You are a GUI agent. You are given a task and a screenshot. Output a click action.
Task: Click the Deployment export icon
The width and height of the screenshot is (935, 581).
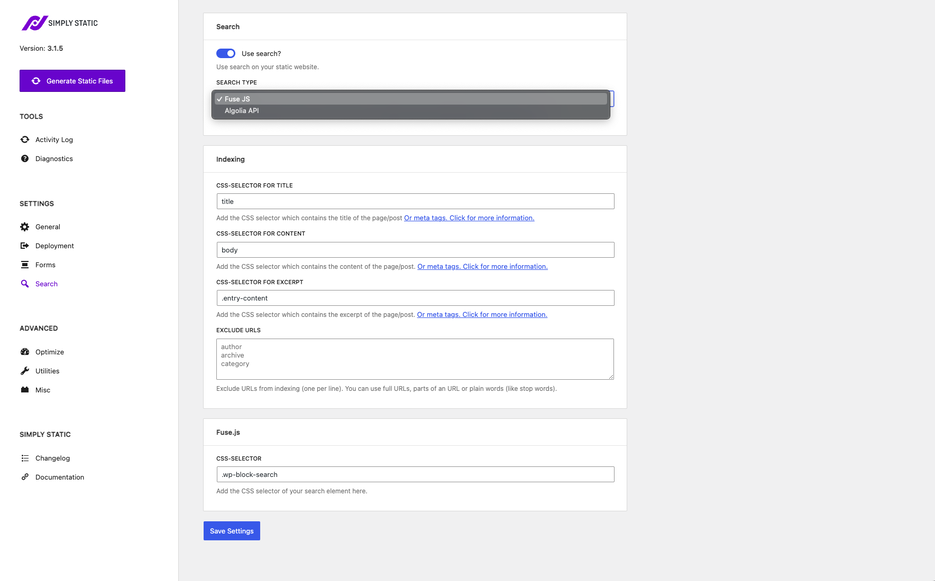[x=24, y=245]
